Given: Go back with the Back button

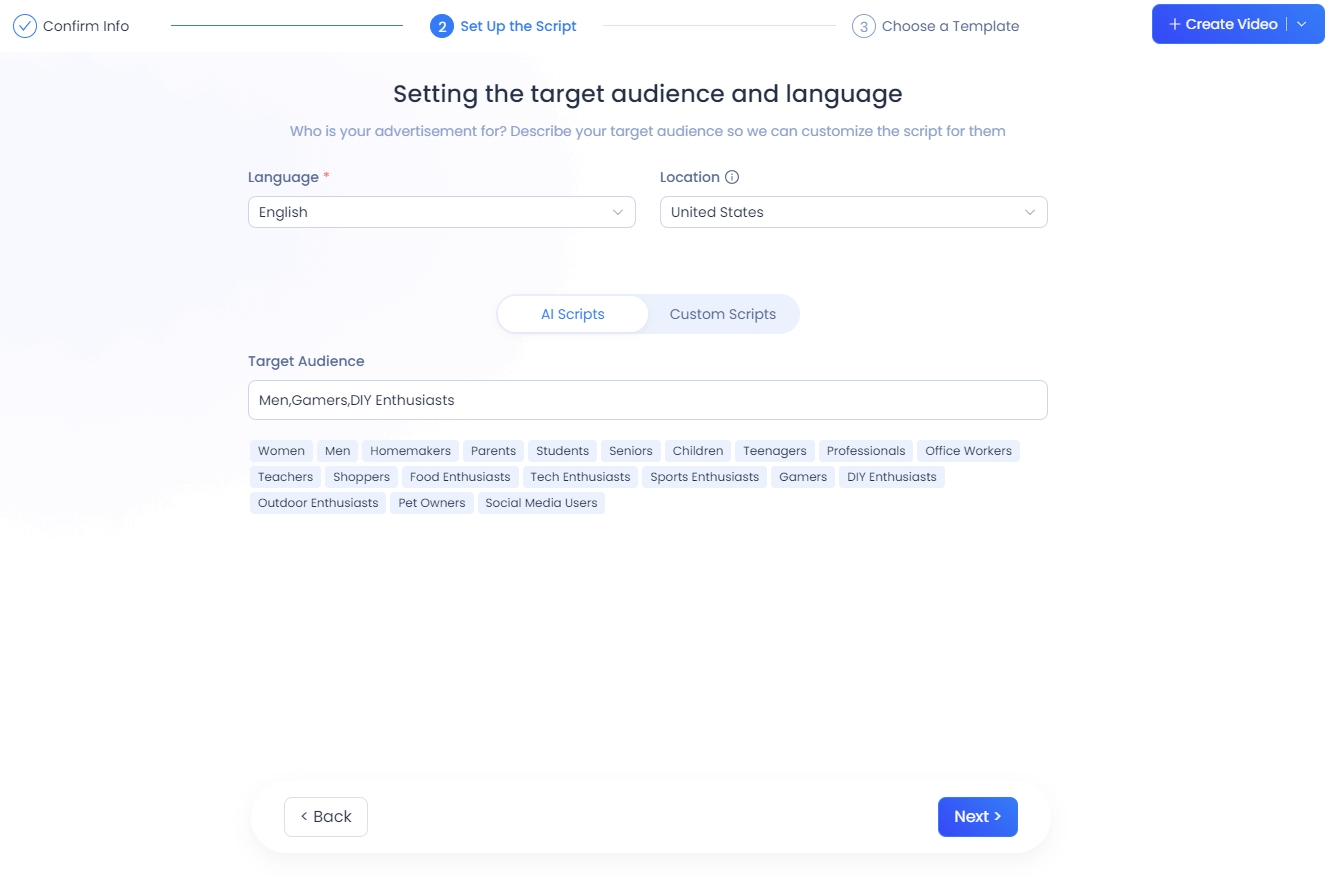Looking at the screenshot, I should (x=326, y=817).
